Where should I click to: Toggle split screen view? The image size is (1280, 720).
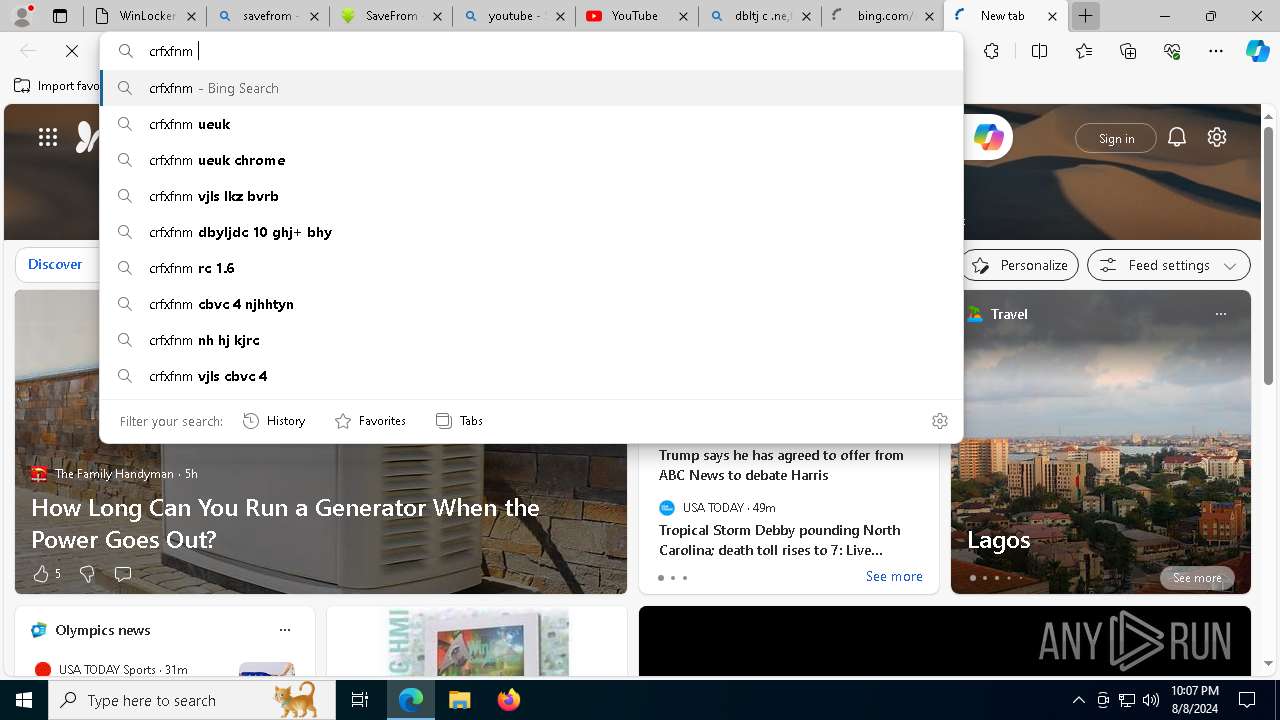click(1039, 51)
